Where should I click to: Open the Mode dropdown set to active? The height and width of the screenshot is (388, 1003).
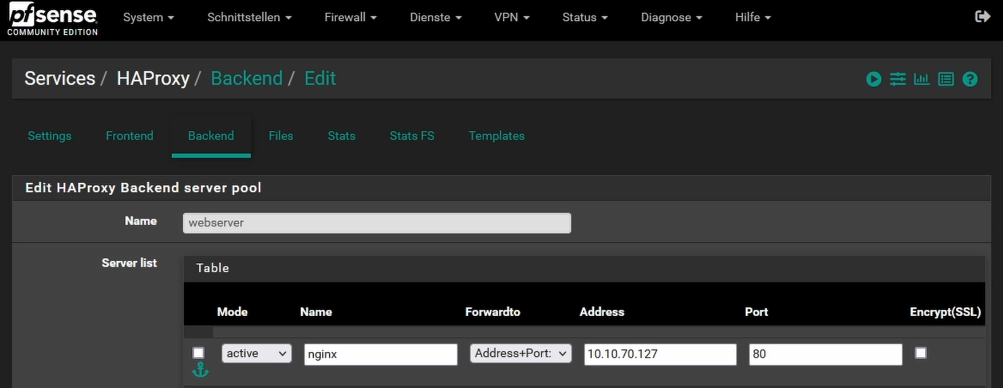[257, 353]
